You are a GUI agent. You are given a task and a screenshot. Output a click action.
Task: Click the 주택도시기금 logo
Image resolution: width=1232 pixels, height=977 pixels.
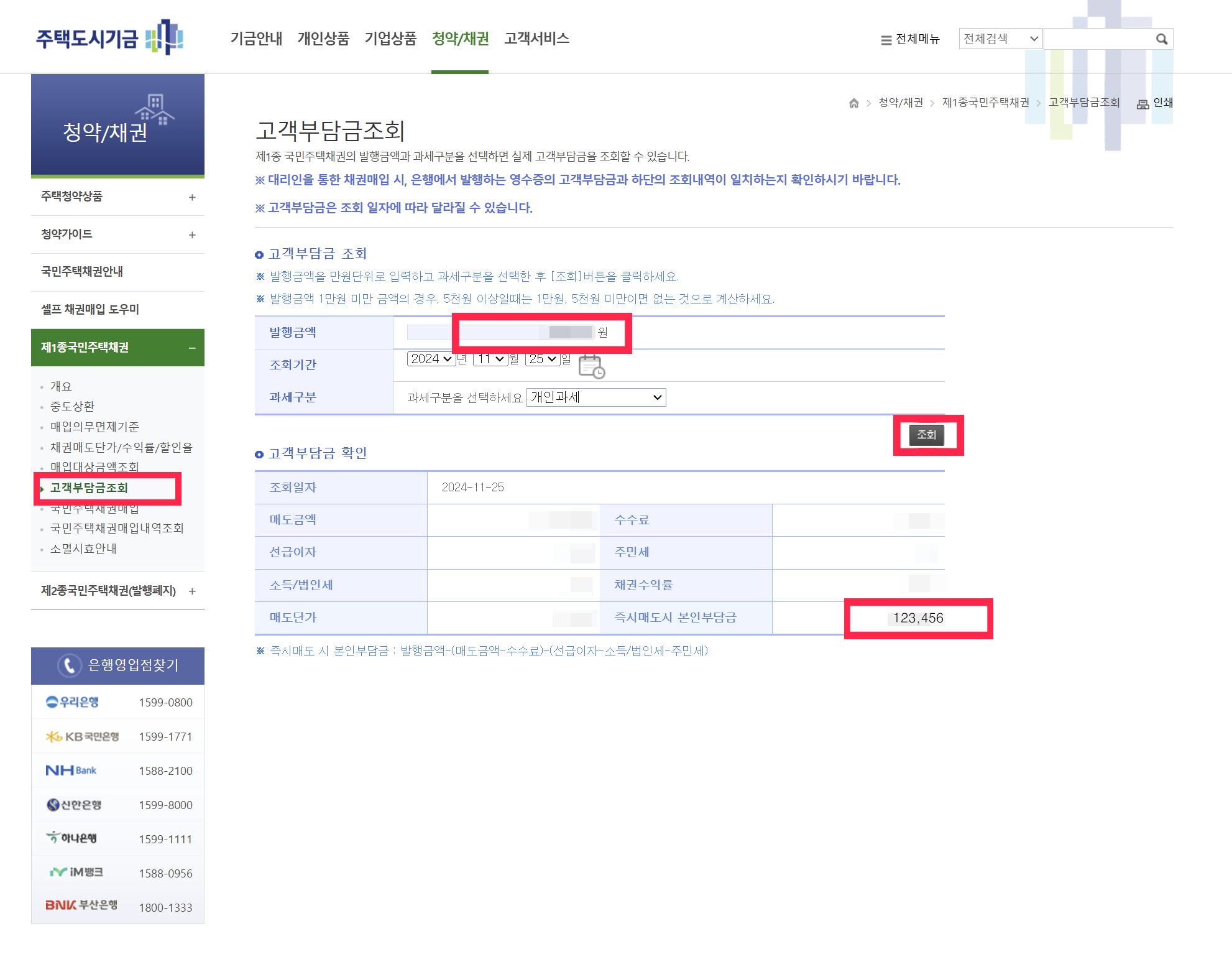click(x=109, y=38)
